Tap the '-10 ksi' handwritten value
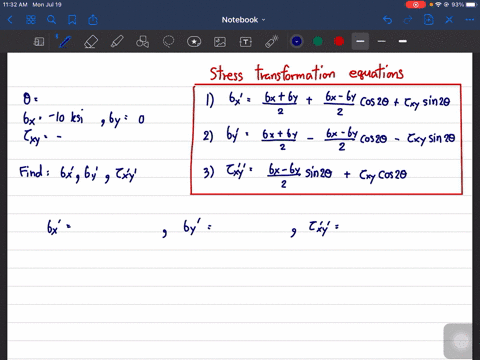Screen dimensions: 480x360 click(x=66, y=117)
